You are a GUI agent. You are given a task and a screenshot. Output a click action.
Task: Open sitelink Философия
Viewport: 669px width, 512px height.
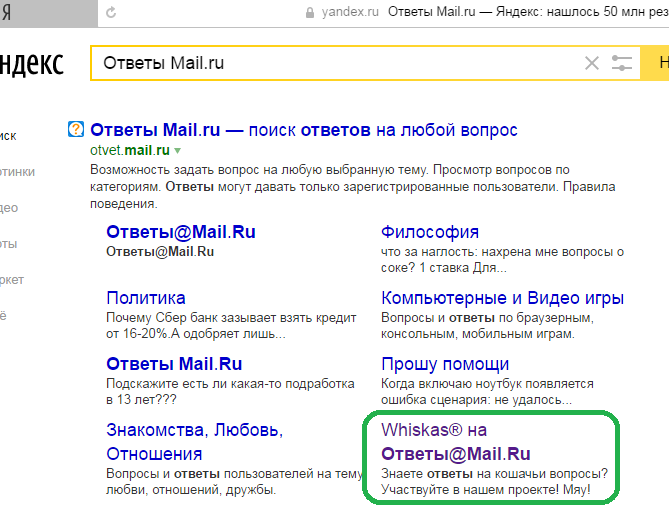click(430, 232)
